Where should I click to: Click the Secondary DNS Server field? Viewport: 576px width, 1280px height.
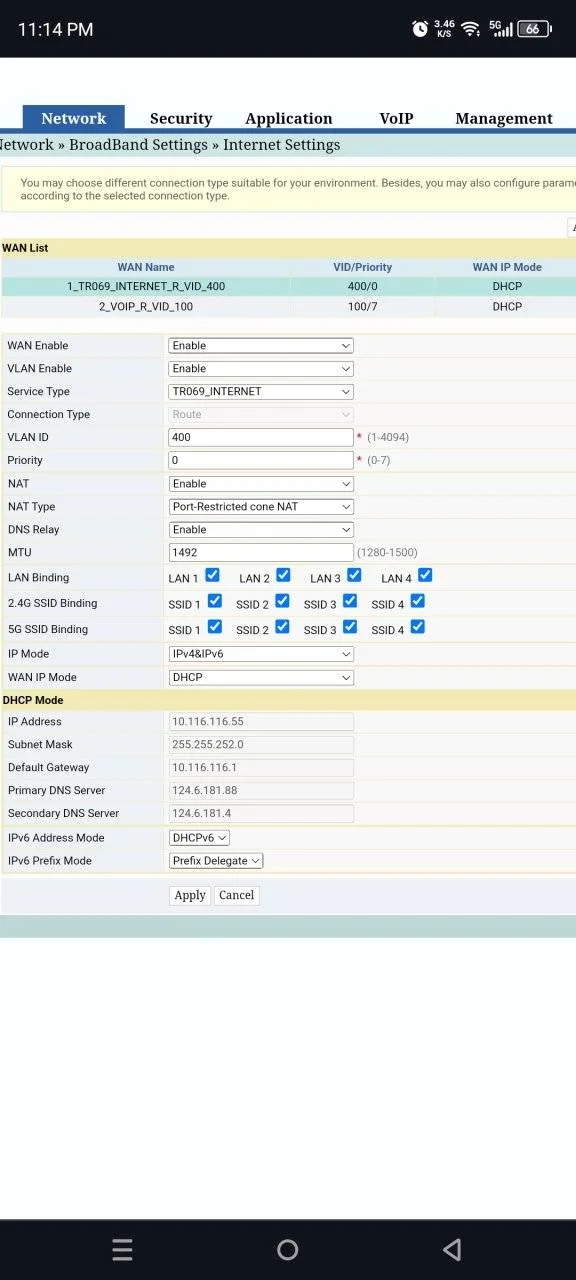[x=261, y=814]
